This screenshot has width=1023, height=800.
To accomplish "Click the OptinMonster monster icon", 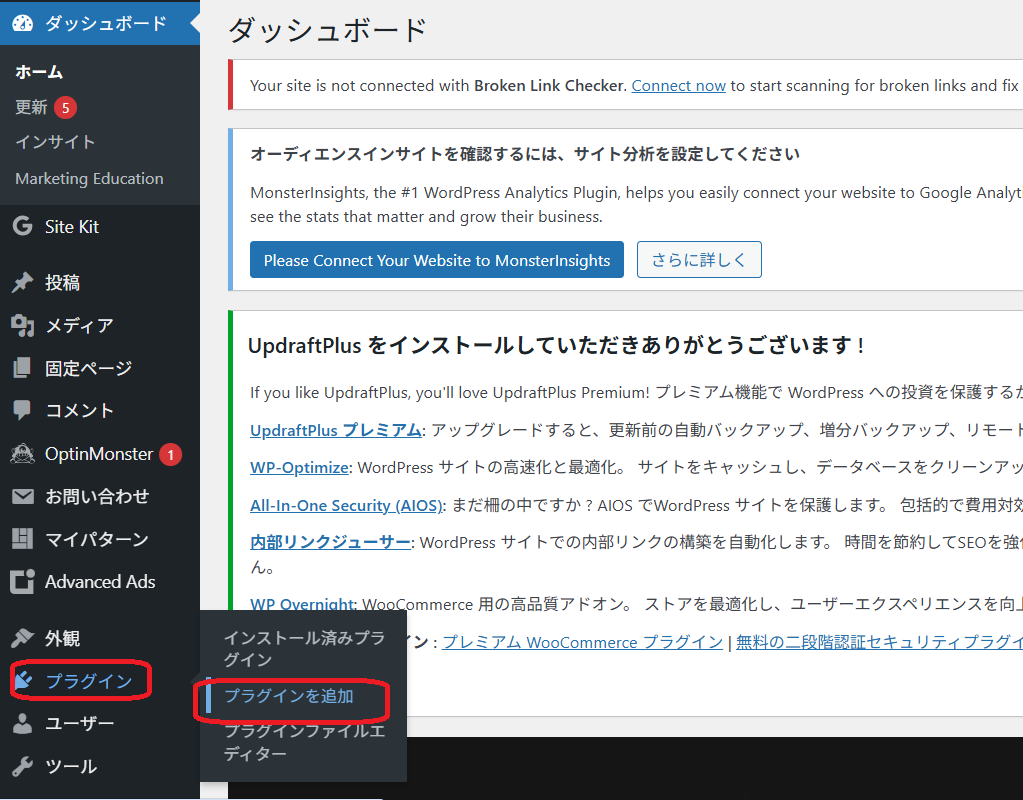I will 22,454.
